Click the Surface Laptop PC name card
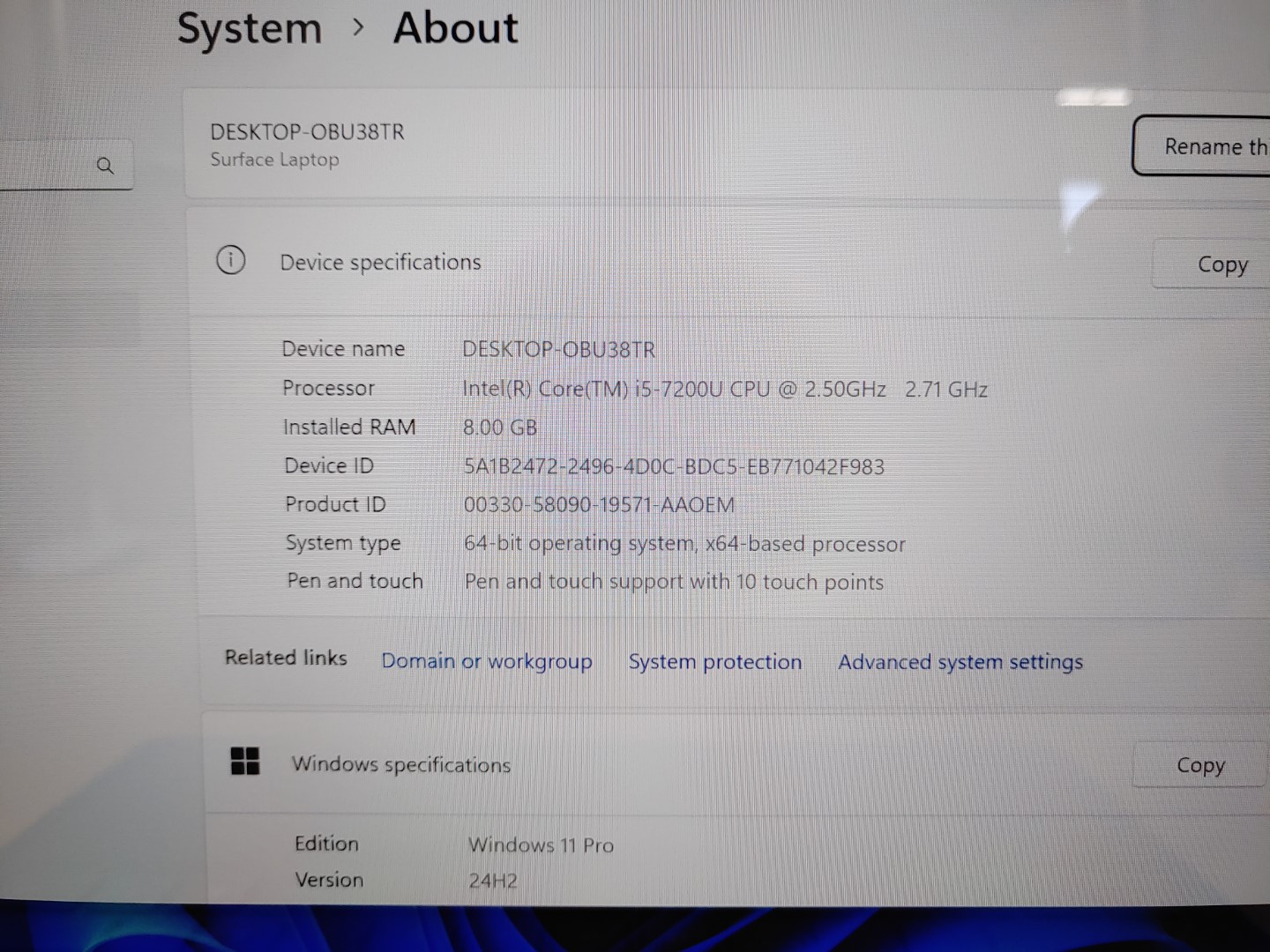Screen dimensions: 1270x952 click(x=617, y=145)
